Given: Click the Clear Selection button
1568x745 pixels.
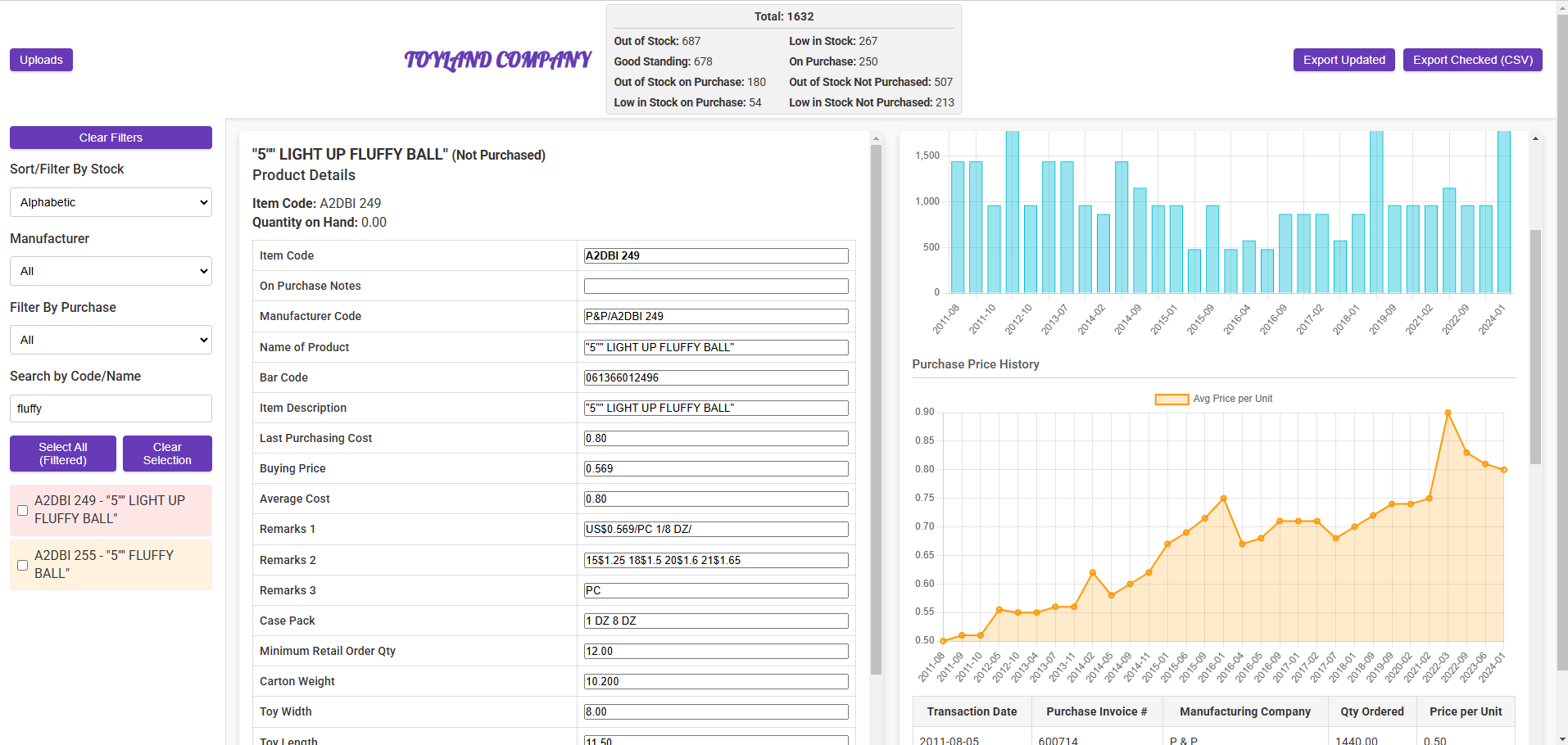Looking at the screenshot, I should 167,454.
